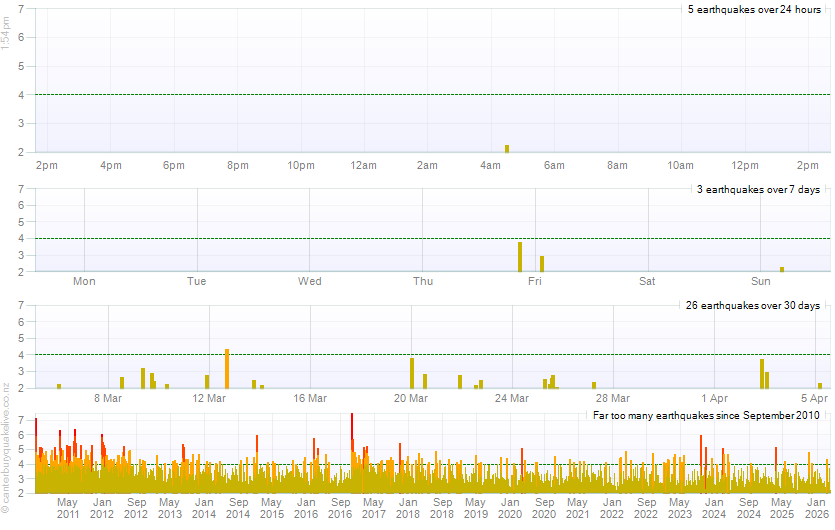Screen dimensions: 835x530
Task: Select the Wed label on the 7-day axis
Action: point(310,281)
